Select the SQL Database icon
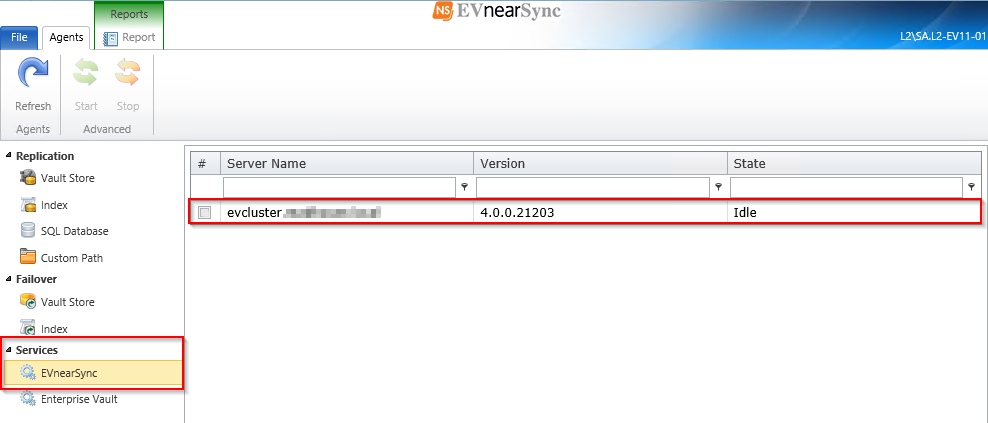 [x=28, y=231]
